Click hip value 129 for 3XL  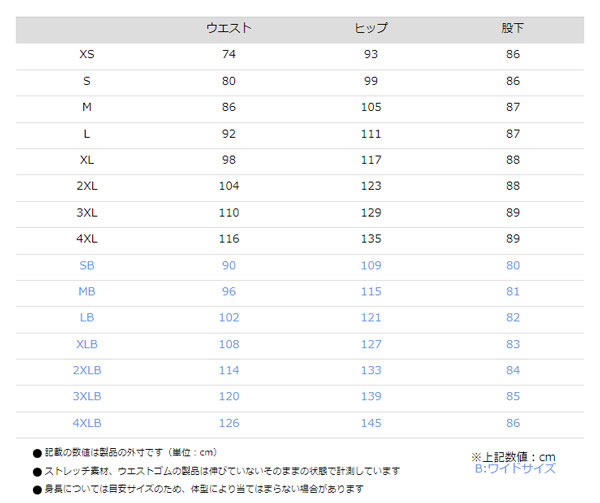coord(371,212)
